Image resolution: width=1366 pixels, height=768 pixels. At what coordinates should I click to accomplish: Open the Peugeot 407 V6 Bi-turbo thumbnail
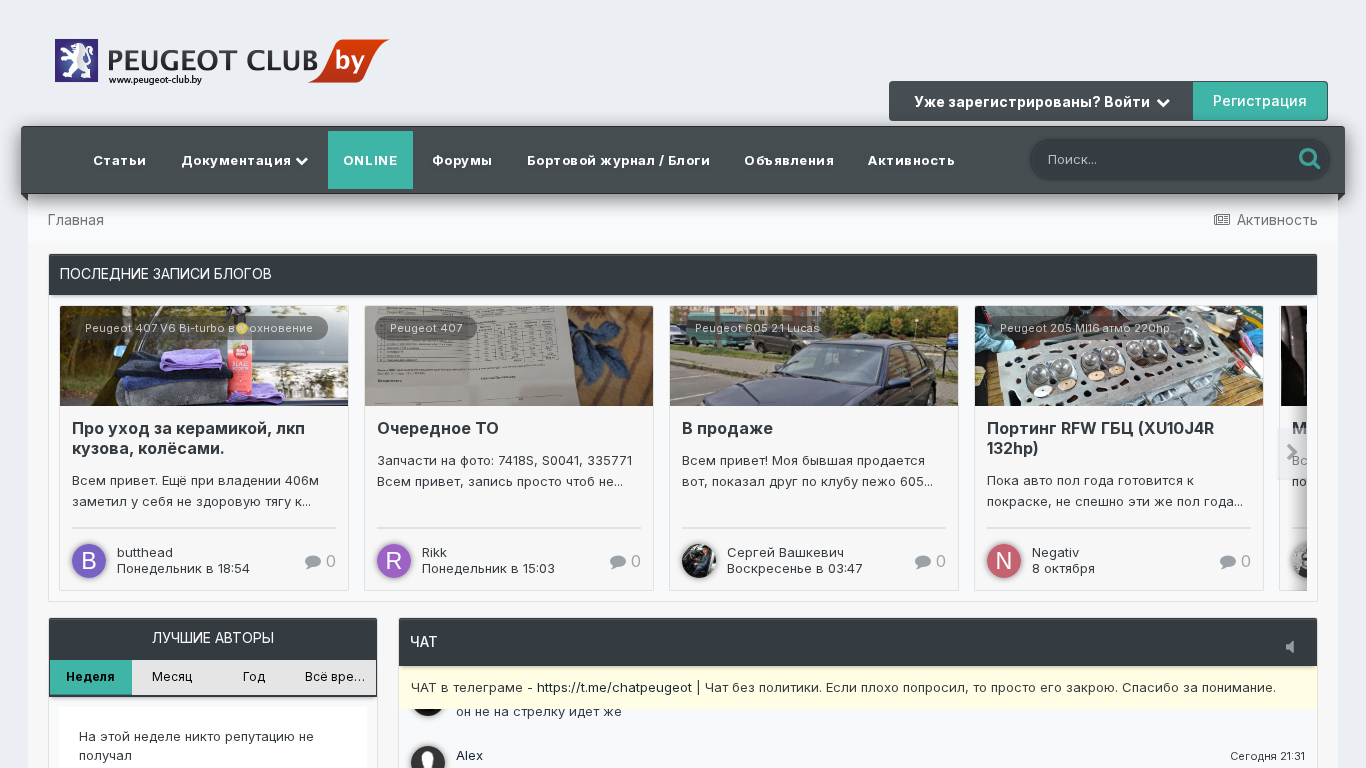[204, 356]
